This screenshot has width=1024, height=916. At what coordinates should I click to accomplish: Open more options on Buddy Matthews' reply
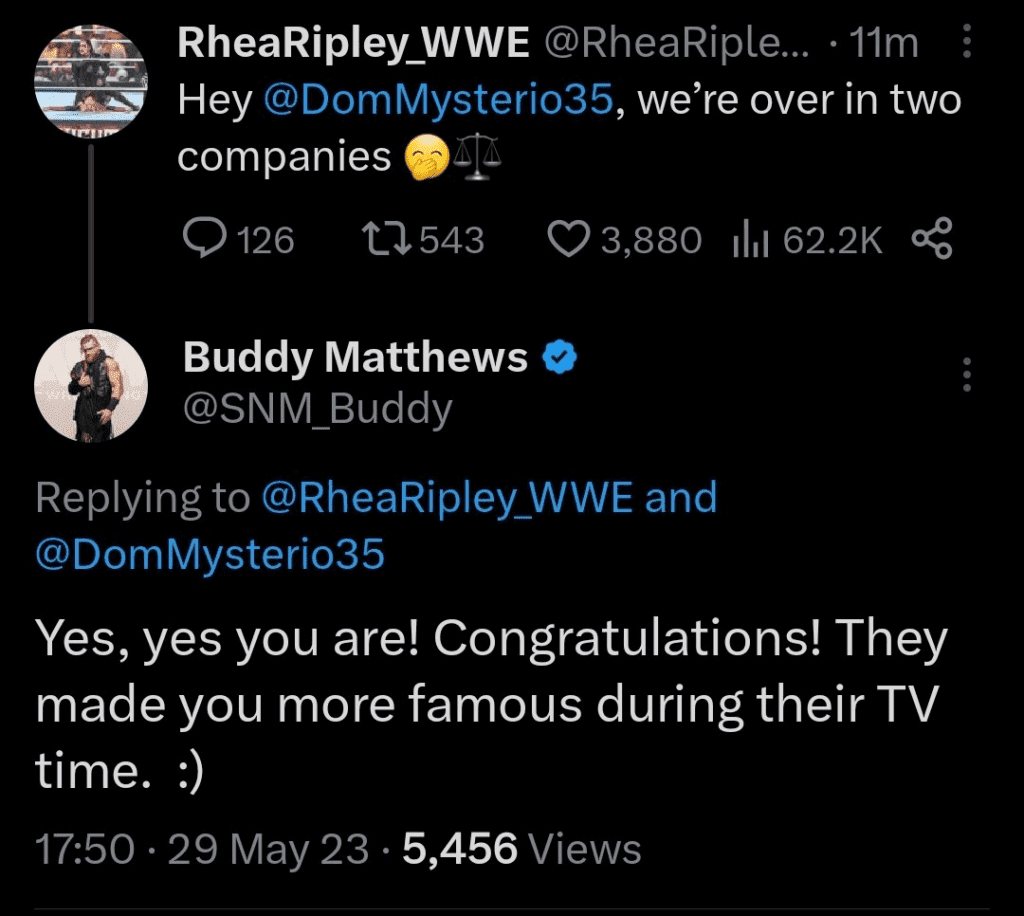click(966, 374)
